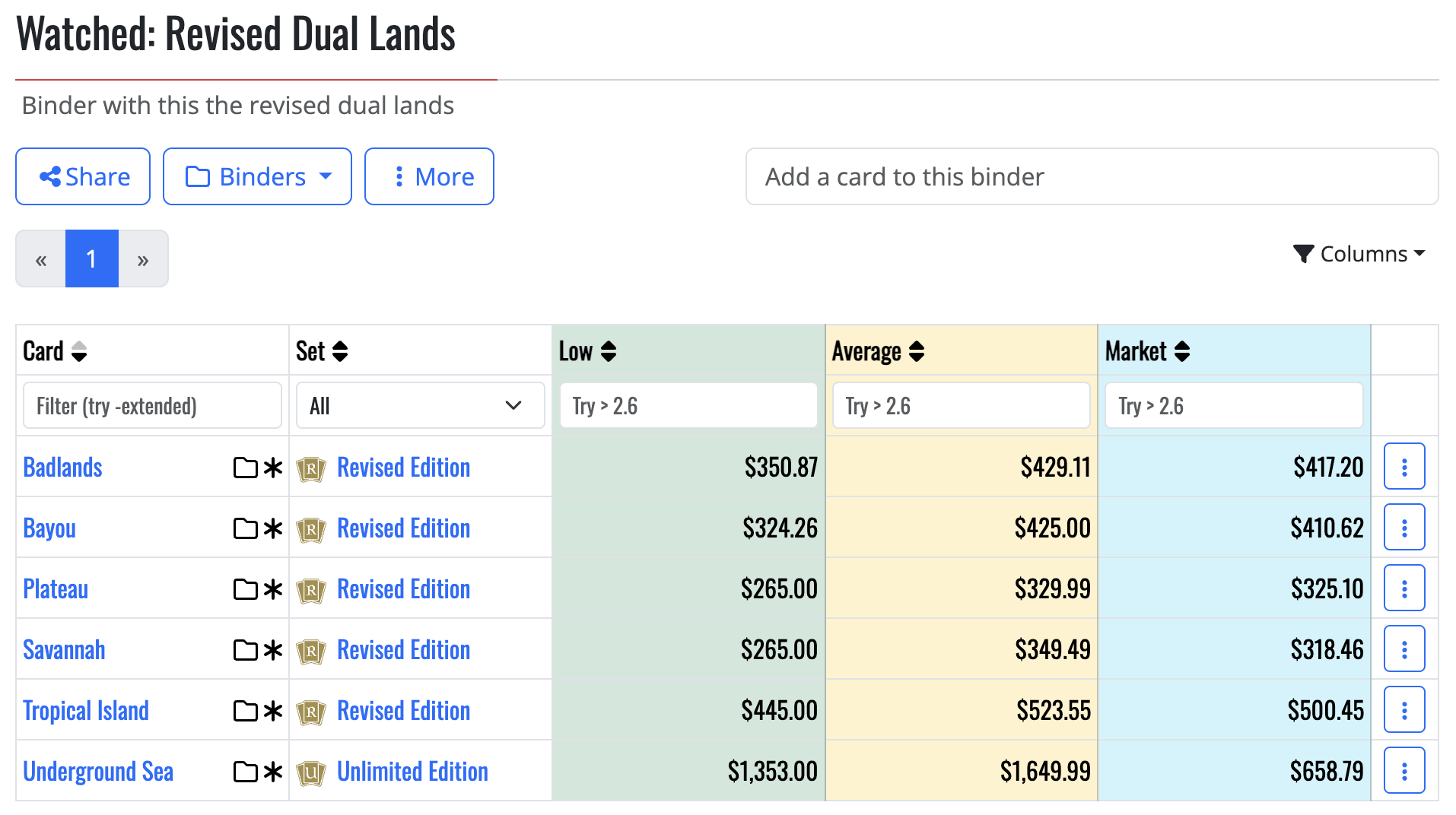The height and width of the screenshot is (815, 1456).
Task: Open the More menu
Action: tap(429, 176)
